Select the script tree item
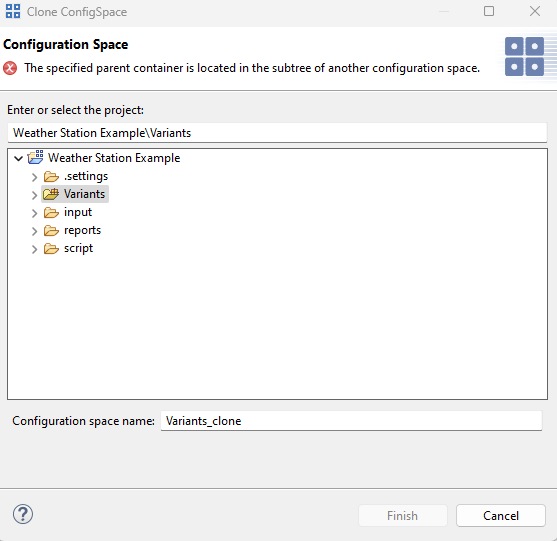557x541 pixels. pyautogui.click(x=78, y=248)
